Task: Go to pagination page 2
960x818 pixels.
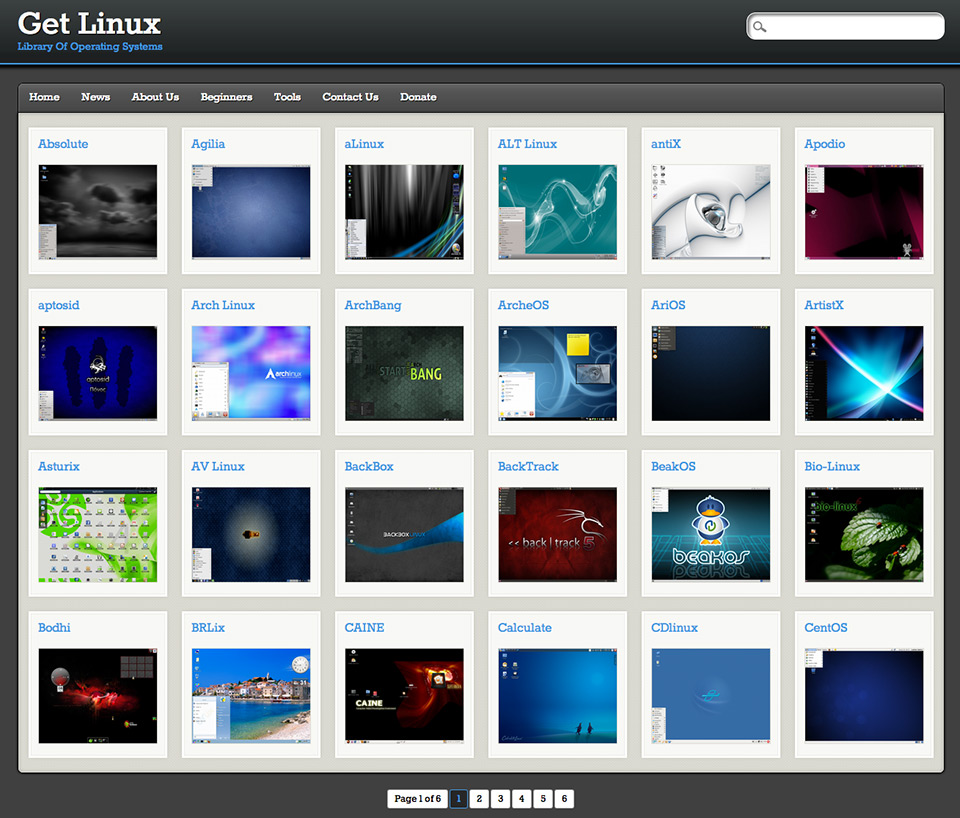Action: [479, 798]
